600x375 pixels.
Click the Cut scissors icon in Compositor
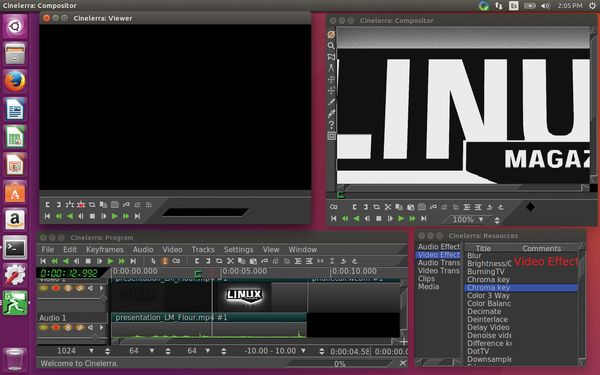[388, 207]
